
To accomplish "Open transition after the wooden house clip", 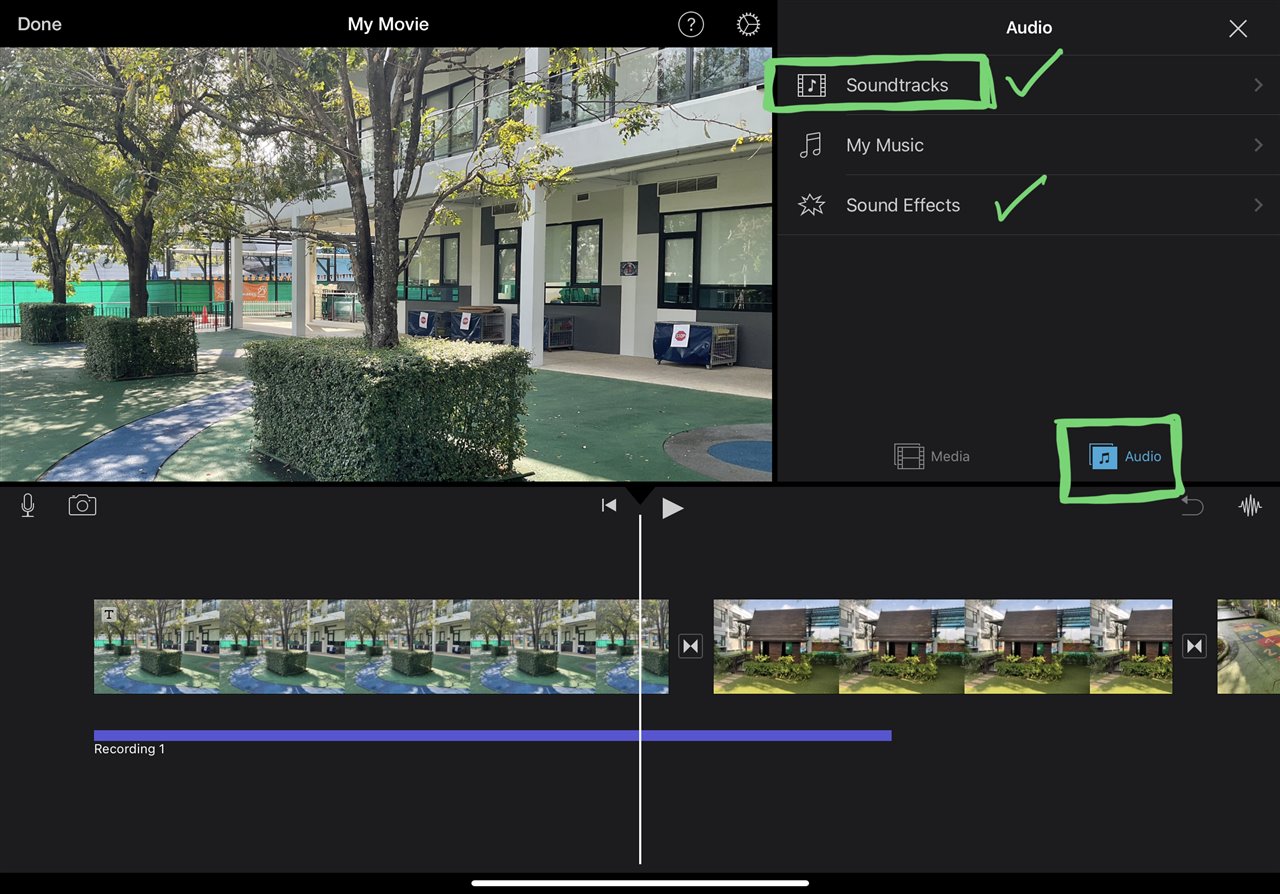I will [1194, 646].
